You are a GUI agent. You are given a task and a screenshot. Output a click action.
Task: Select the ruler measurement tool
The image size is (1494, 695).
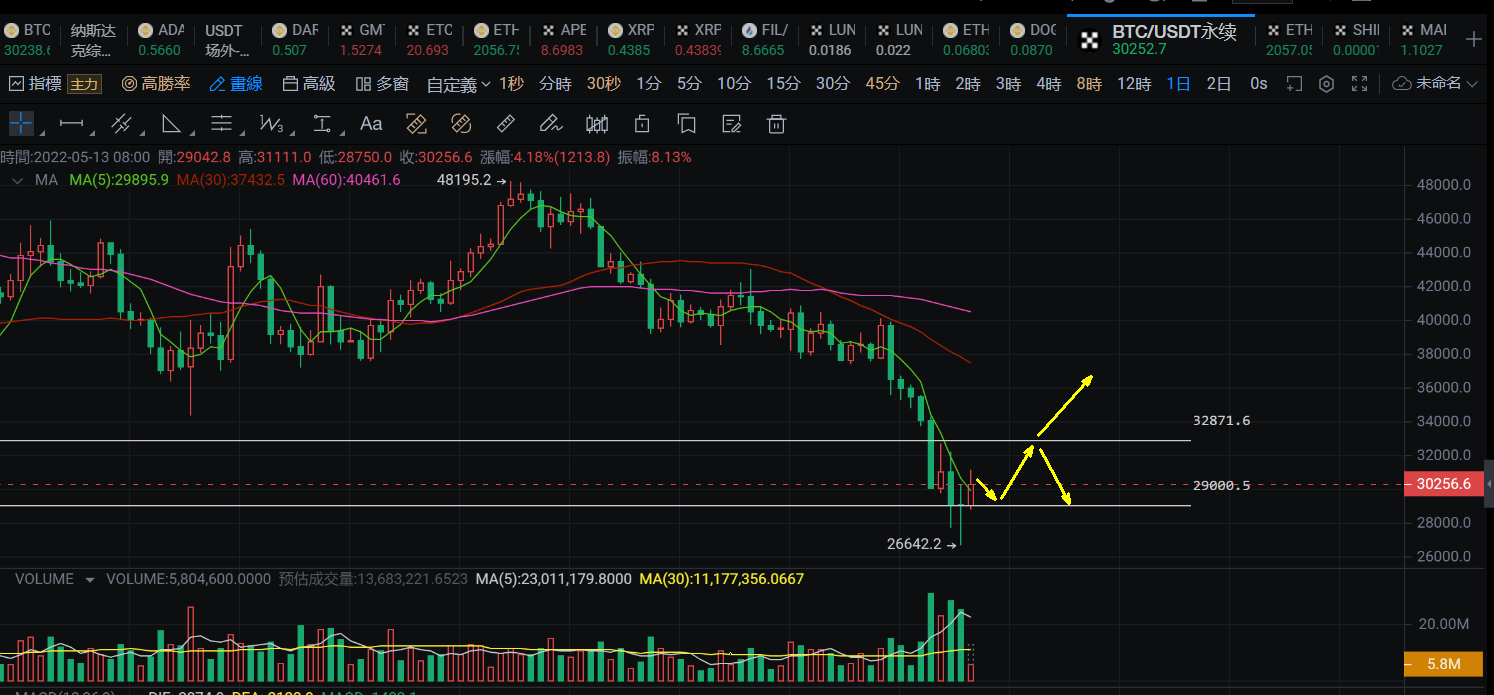tap(506, 124)
